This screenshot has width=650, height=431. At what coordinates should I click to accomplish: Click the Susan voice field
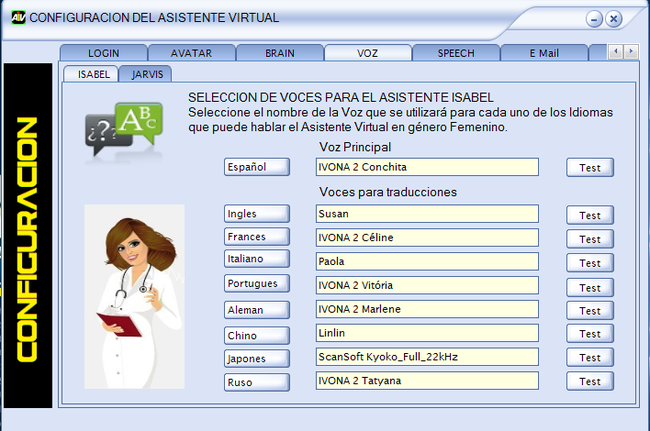(427, 214)
